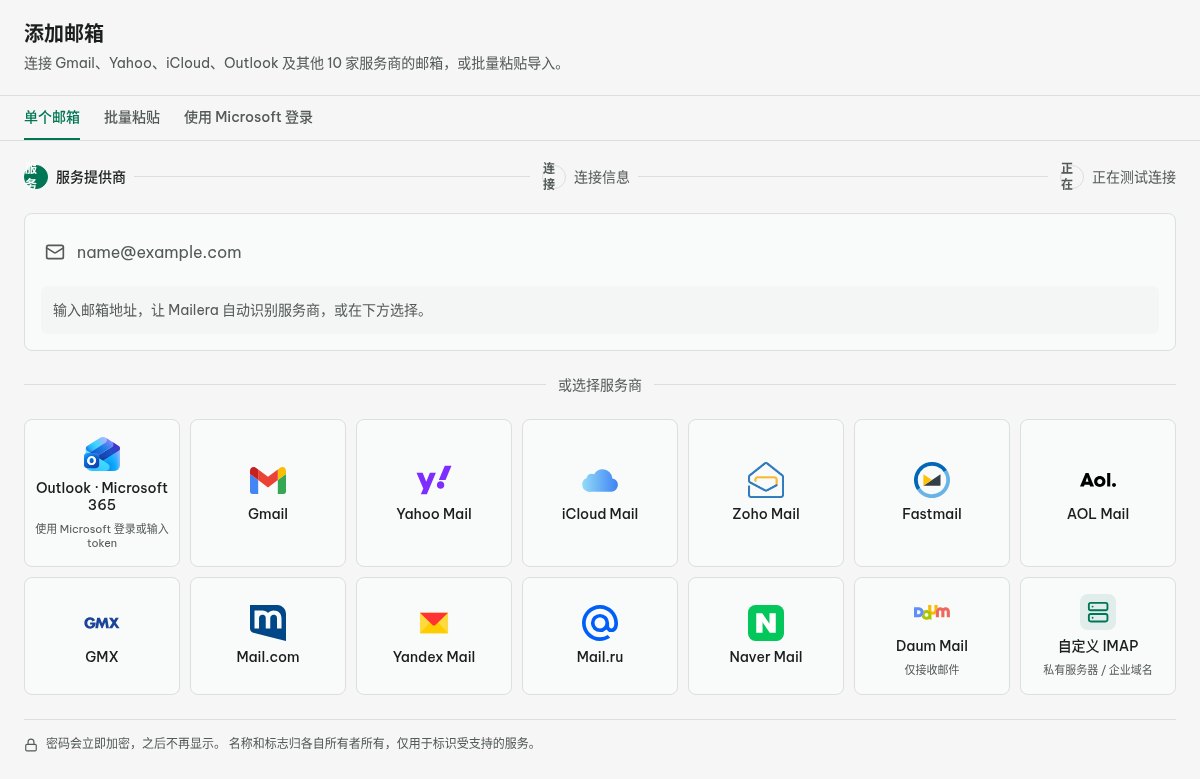The height and width of the screenshot is (779, 1200).
Task: Click the GMX provider name text
Action: (102, 657)
